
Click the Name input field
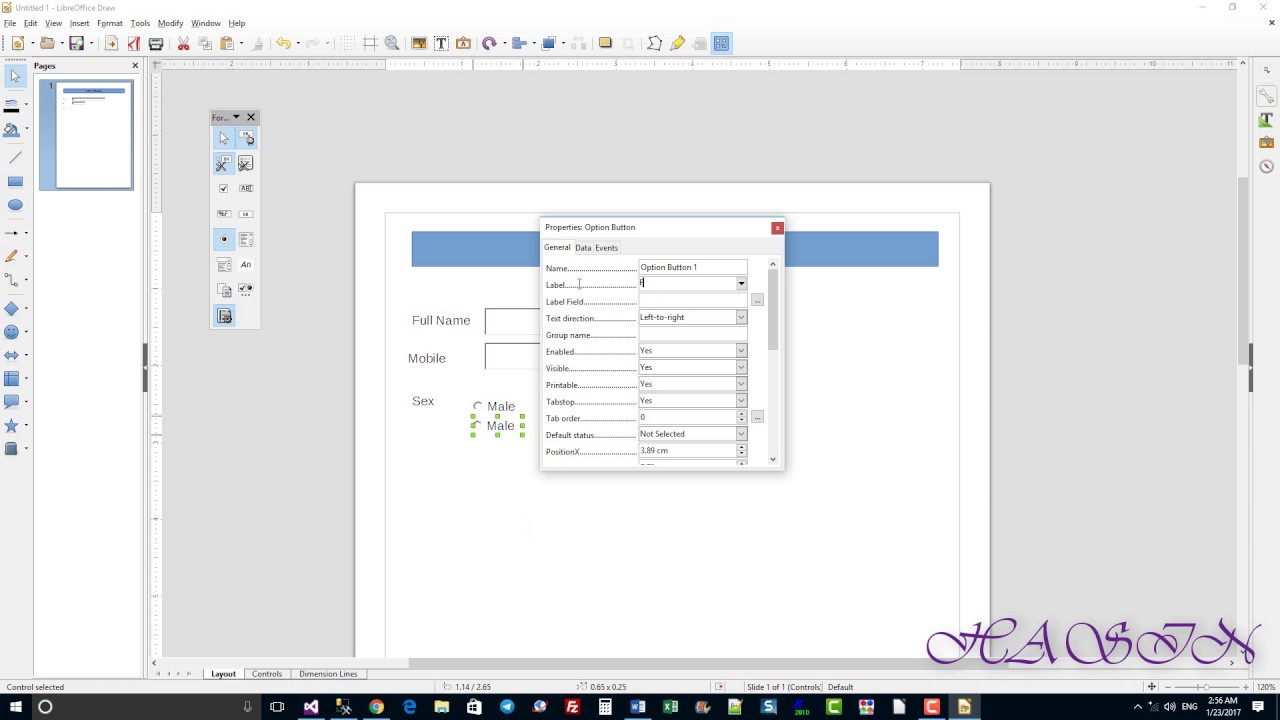pos(693,267)
